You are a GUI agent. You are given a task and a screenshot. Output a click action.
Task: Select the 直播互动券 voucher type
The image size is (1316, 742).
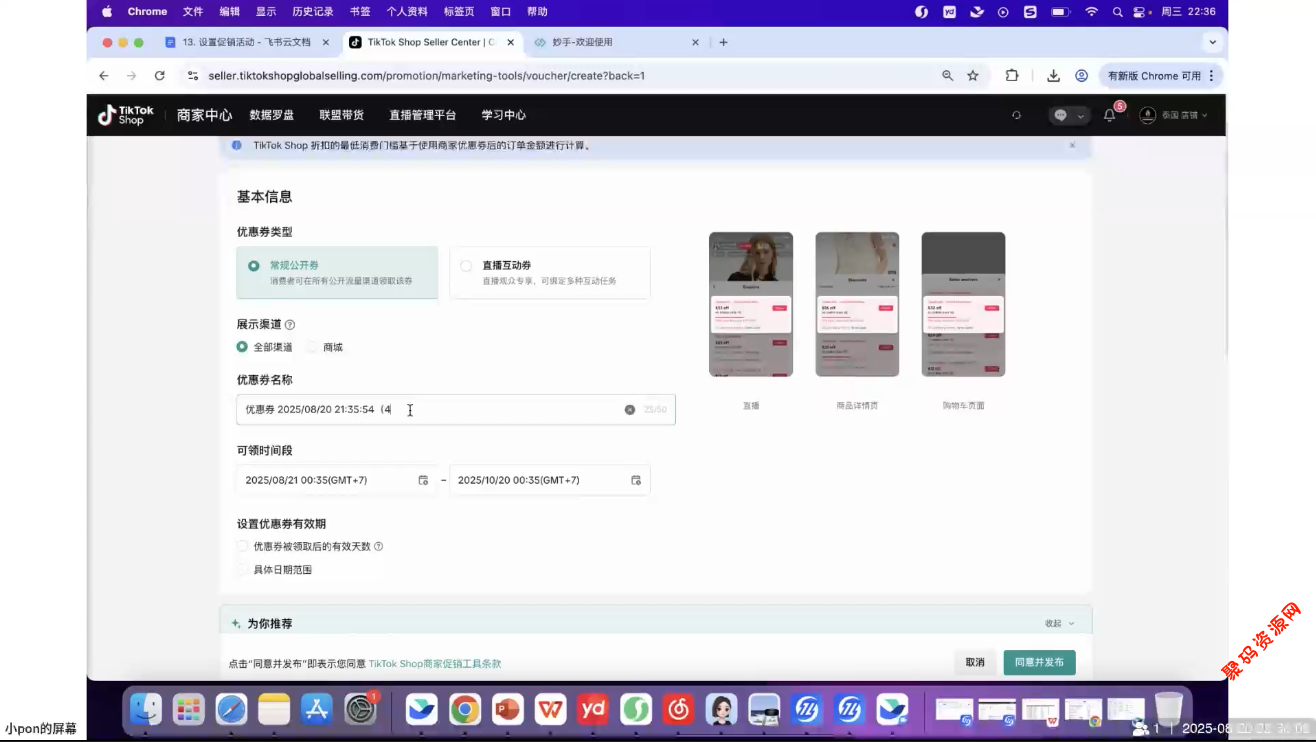click(466, 266)
